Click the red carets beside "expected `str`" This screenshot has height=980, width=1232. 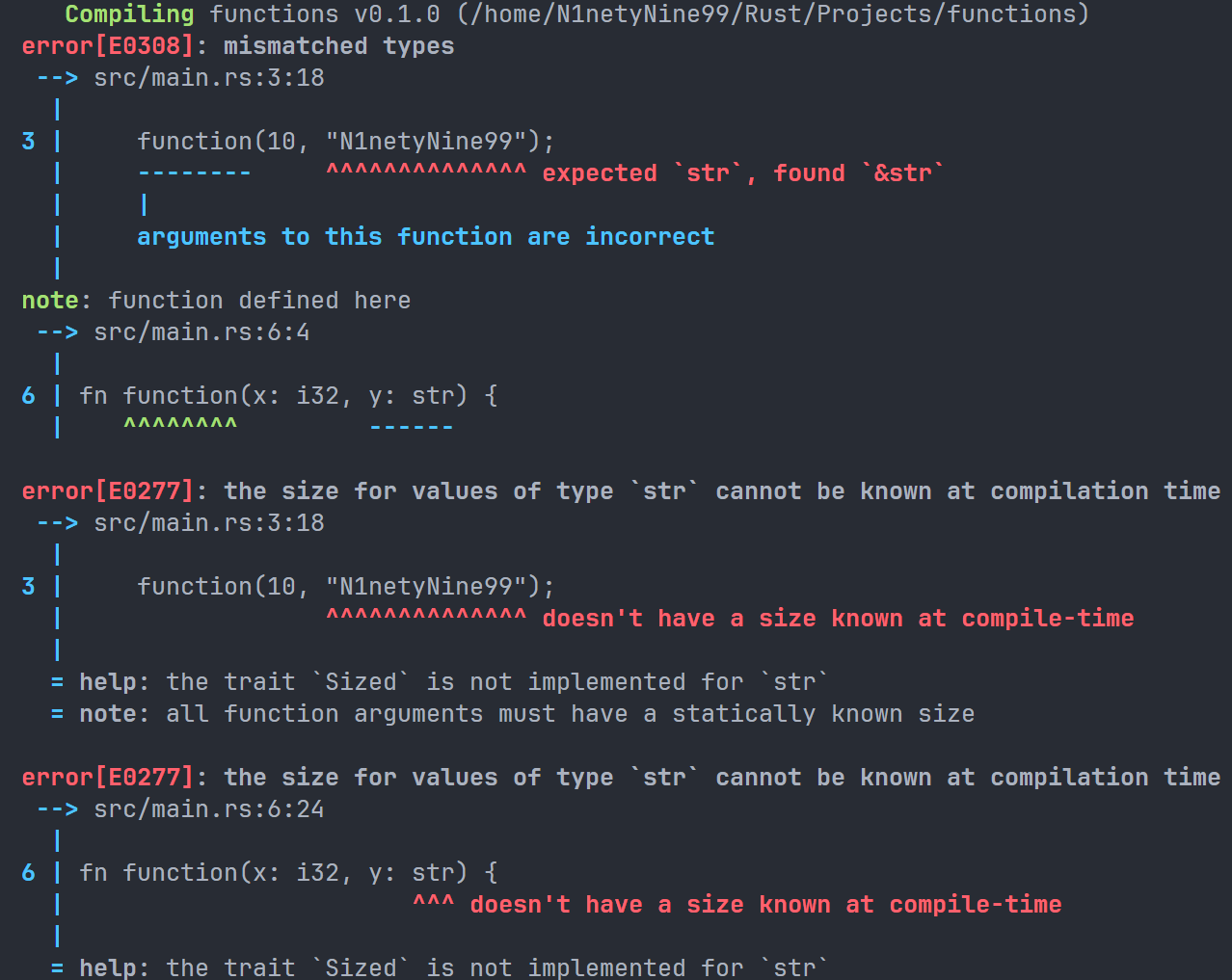tap(426, 173)
